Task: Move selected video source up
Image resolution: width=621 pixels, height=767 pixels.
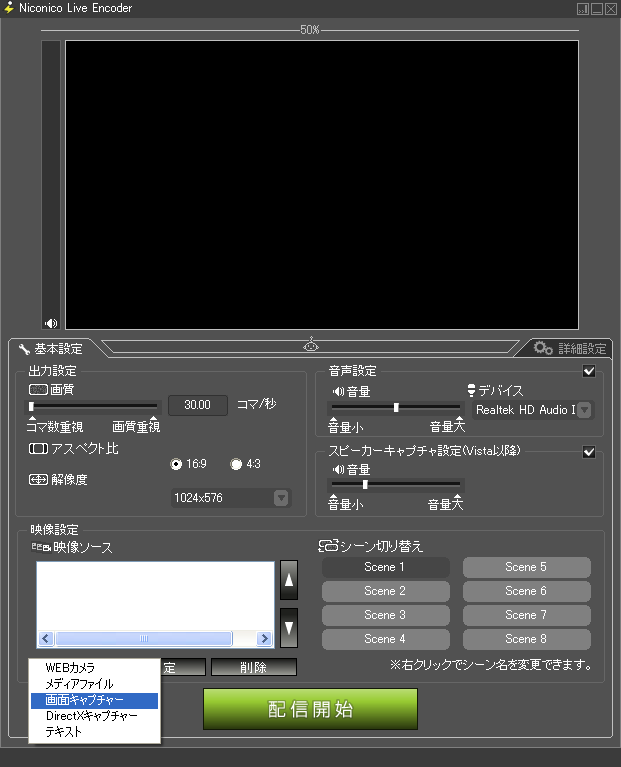Action: click(x=289, y=580)
